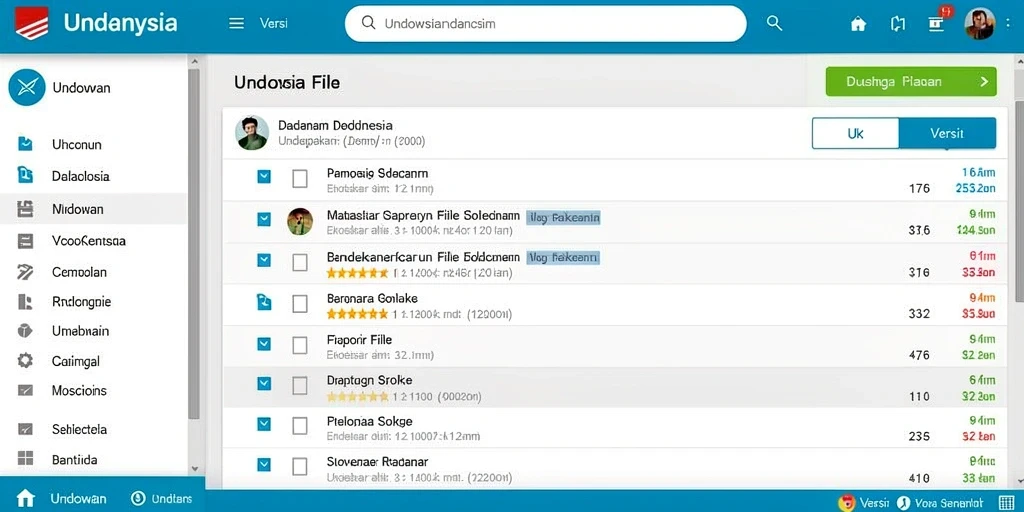The width and height of the screenshot is (1024, 512).
Task: Click the grid icon in the bottom-right status bar
Action: point(1006,502)
